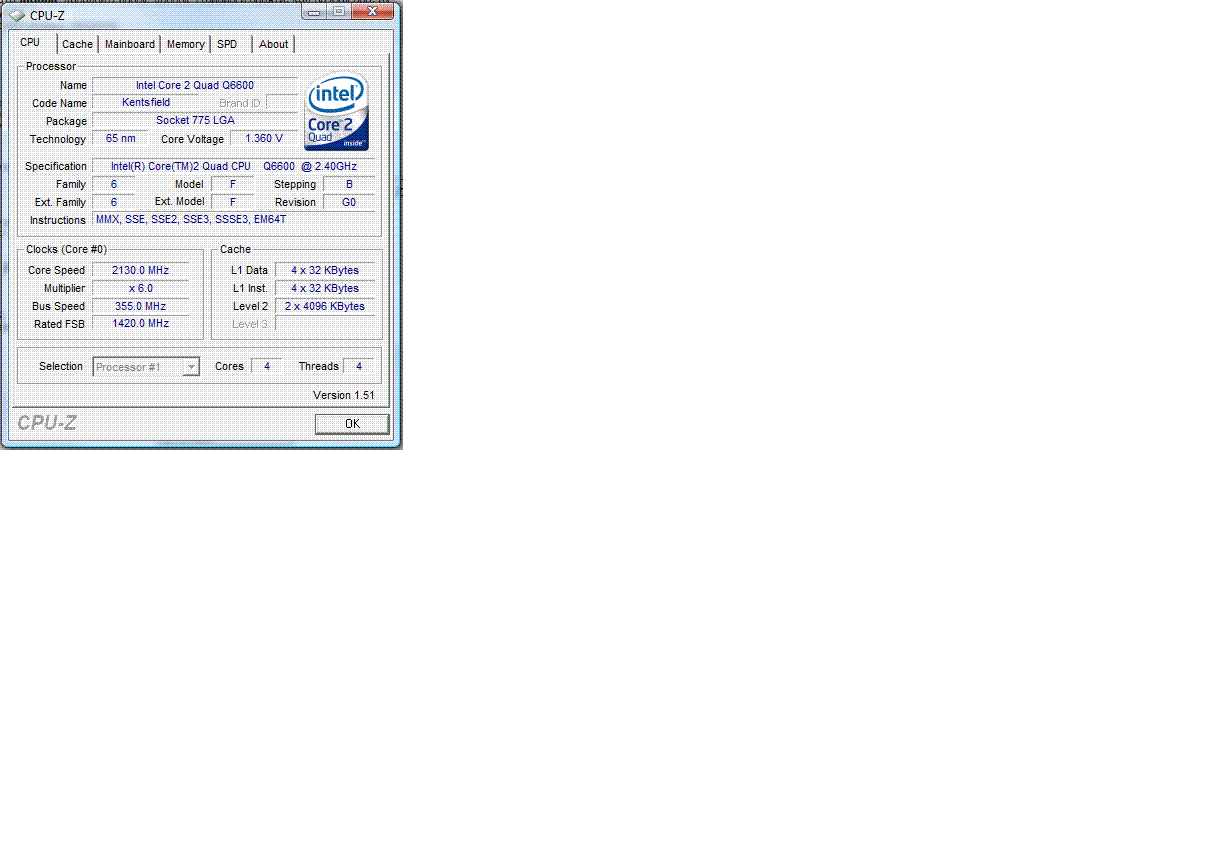Image resolution: width=1218 pixels, height=858 pixels.
Task: Click the Code Name value Kentsfield
Action: click(x=146, y=103)
